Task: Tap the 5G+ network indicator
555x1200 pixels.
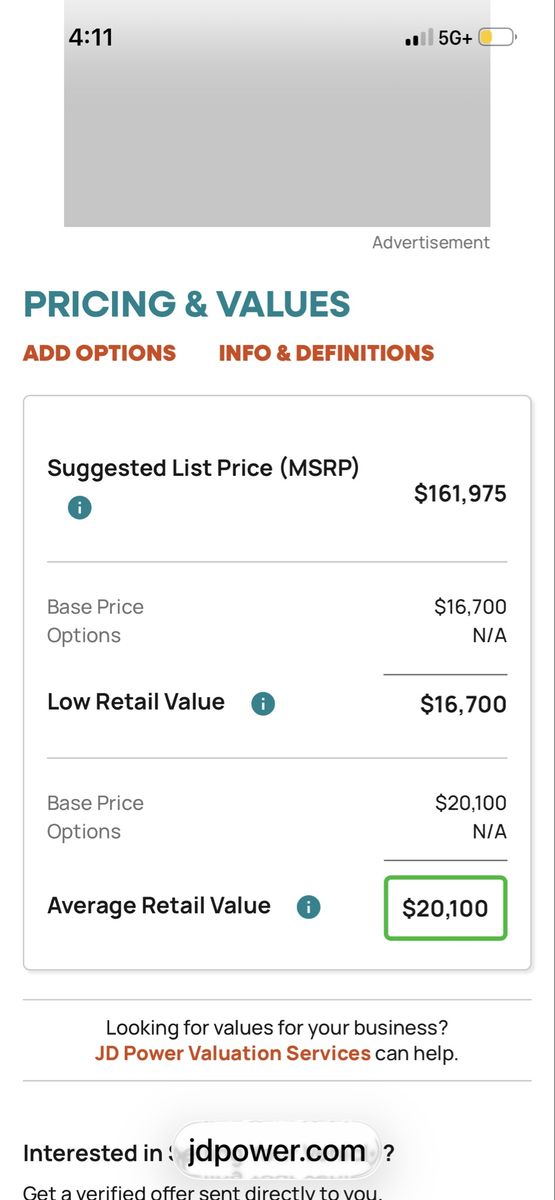Action: coord(455,38)
